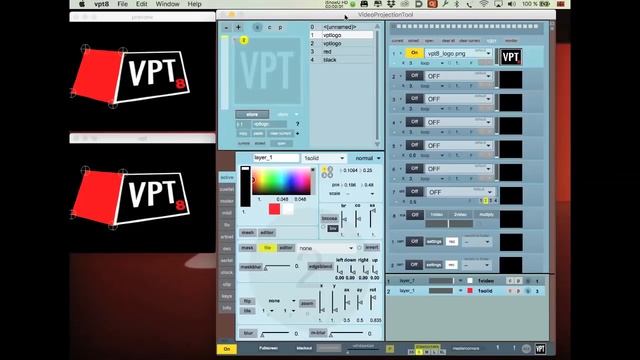The height and width of the screenshot is (360, 640).
Task: Toggle source 4 Off button
Action: pos(414,122)
